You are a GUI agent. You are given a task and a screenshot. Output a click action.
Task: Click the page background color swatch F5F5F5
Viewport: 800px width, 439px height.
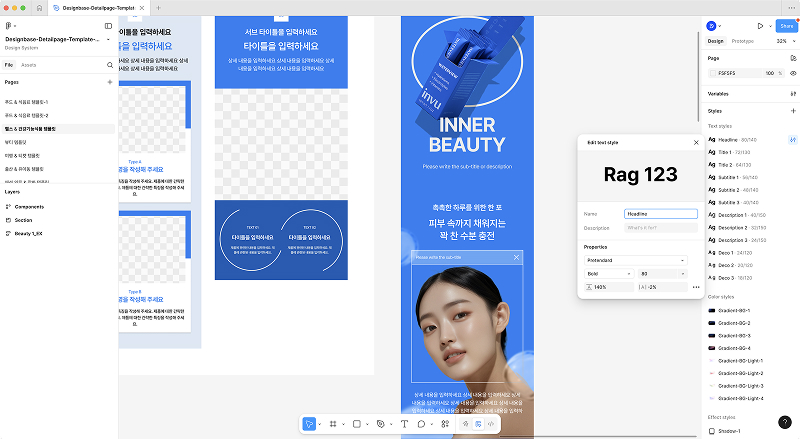tap(713, 73)
